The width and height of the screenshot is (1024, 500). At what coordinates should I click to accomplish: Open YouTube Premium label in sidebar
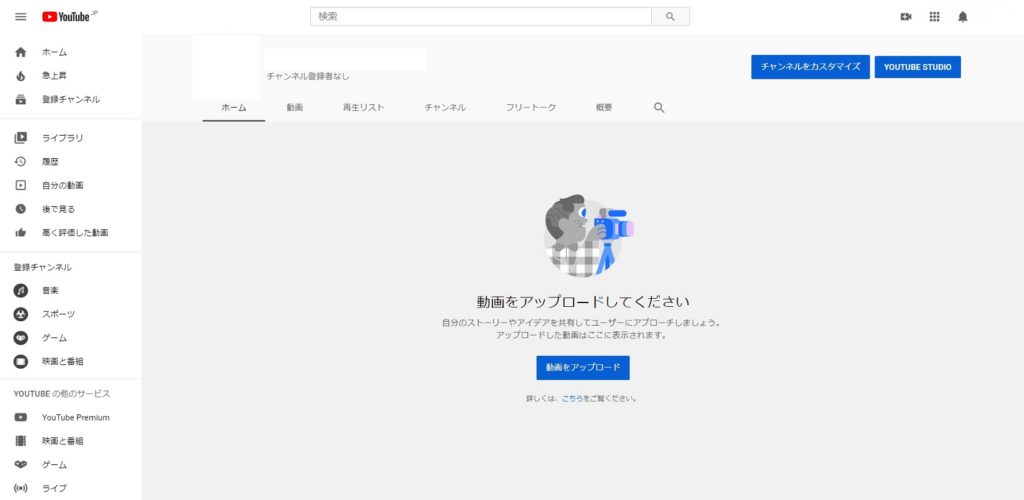[76, 417]
